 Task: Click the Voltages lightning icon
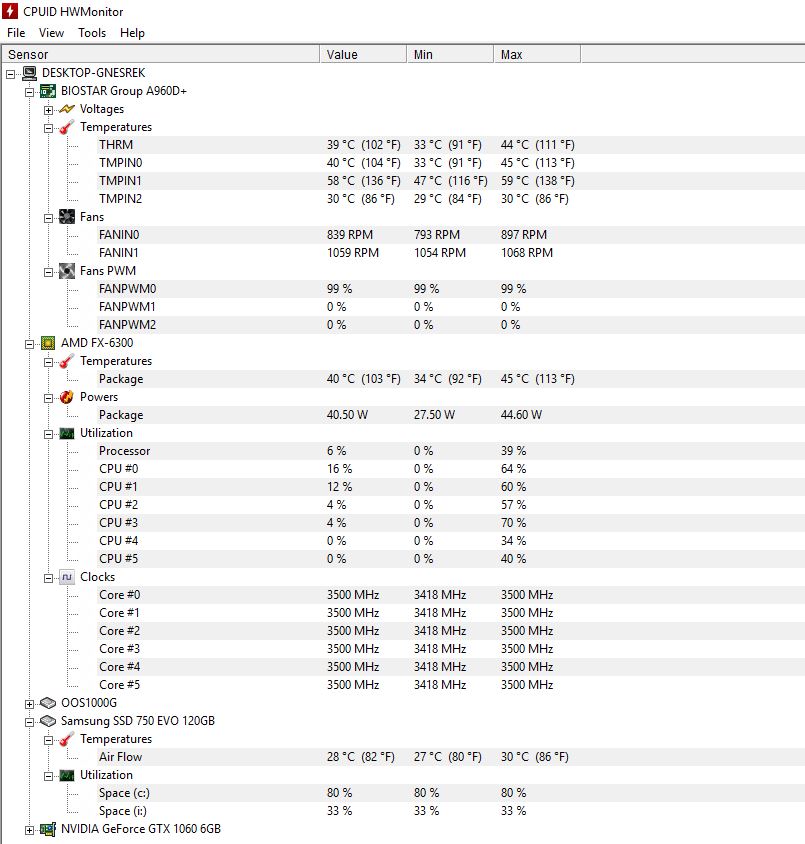pyautogui.click(x=67, y=109)
